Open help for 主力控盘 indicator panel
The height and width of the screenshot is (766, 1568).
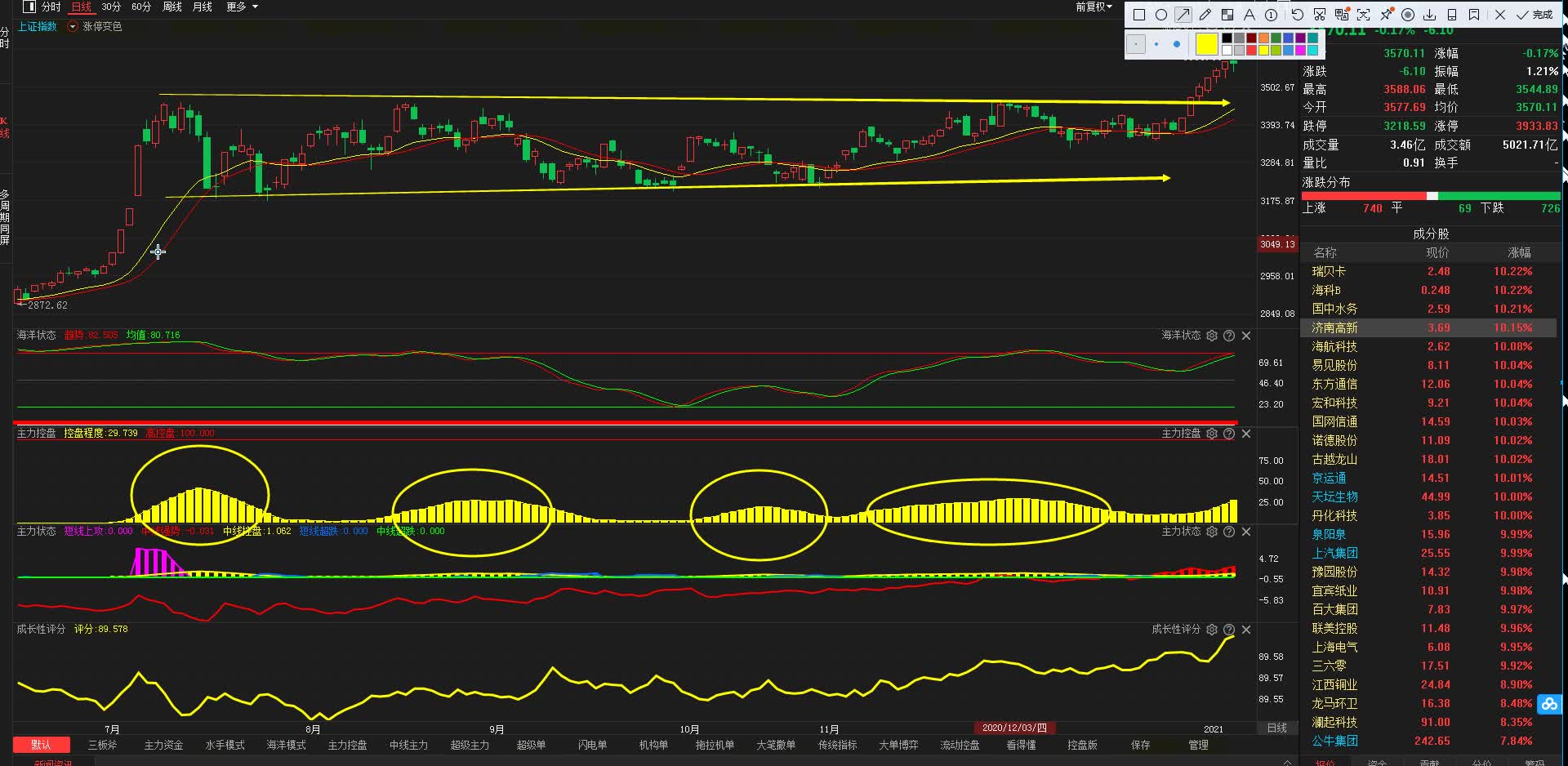(x=1229, y=434)
